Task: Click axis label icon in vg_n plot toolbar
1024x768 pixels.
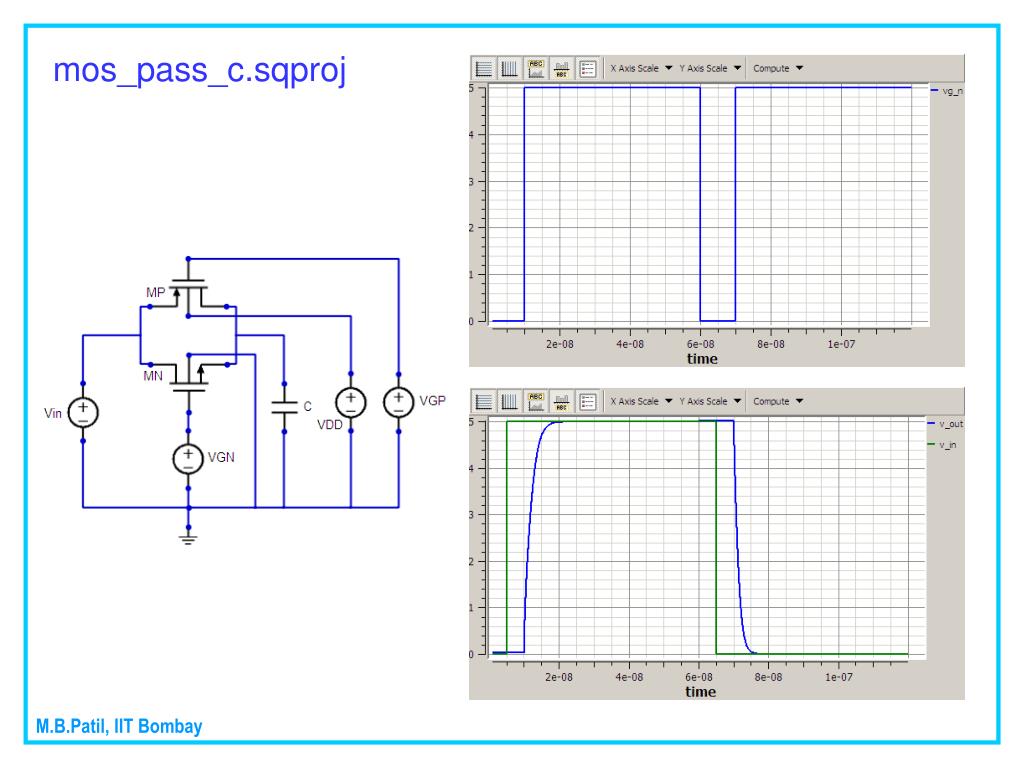Action: [561, 69]
